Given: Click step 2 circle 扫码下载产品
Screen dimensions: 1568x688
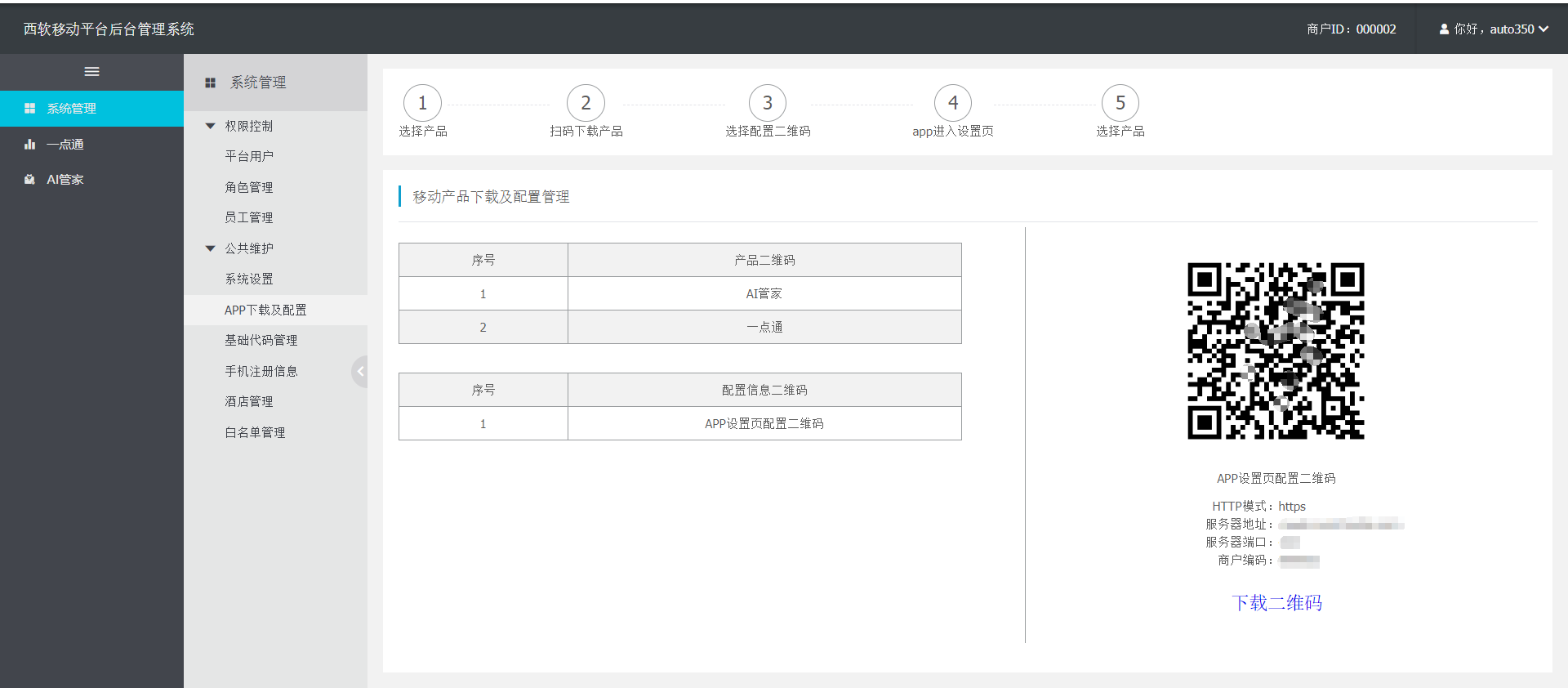Looking at the screenshot, I should coord(586,103).
